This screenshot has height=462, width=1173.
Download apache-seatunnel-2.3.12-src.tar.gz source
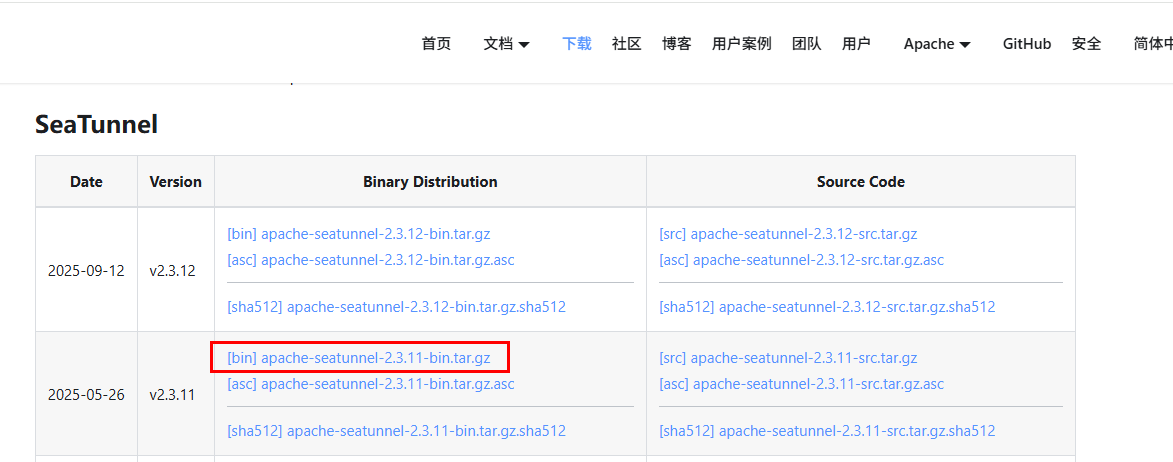point(788,234)
